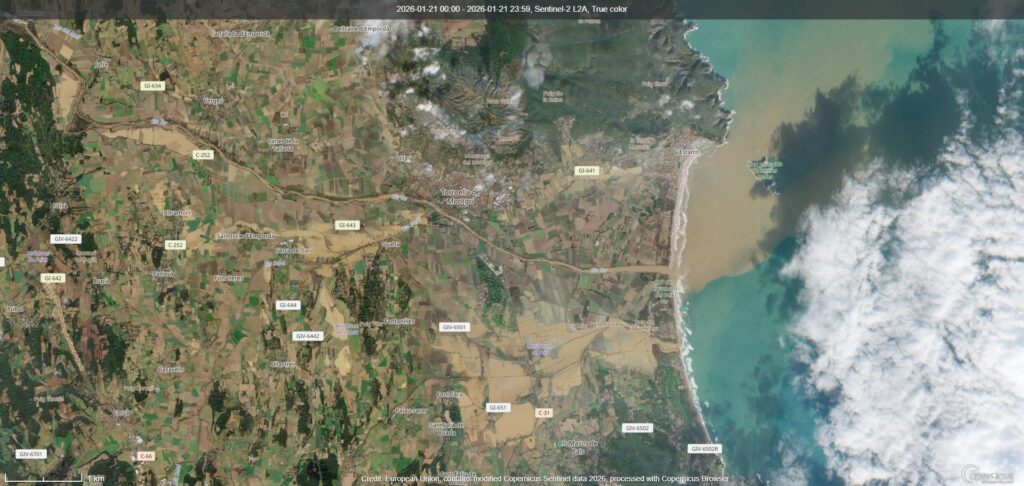
Task: Select the orange C-66 road shield
Action: click(146, 456)
